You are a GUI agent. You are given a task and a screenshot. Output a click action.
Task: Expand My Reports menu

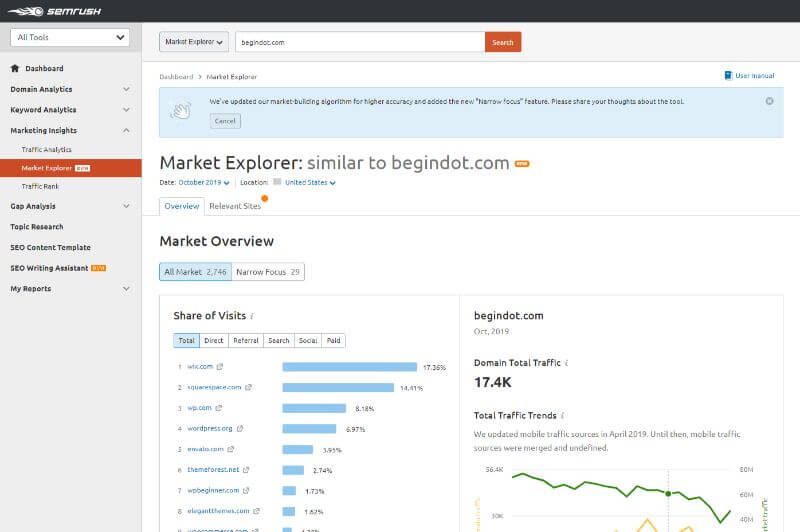coord(126,289)
